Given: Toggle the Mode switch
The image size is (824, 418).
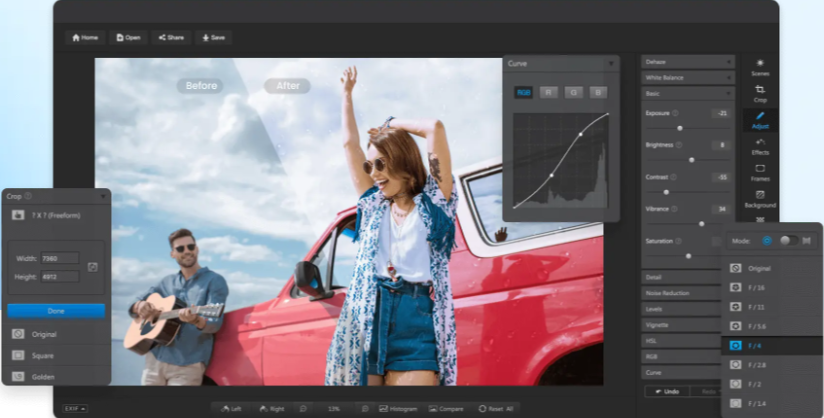Looking at the screenshot, I should tap(788, 240).
